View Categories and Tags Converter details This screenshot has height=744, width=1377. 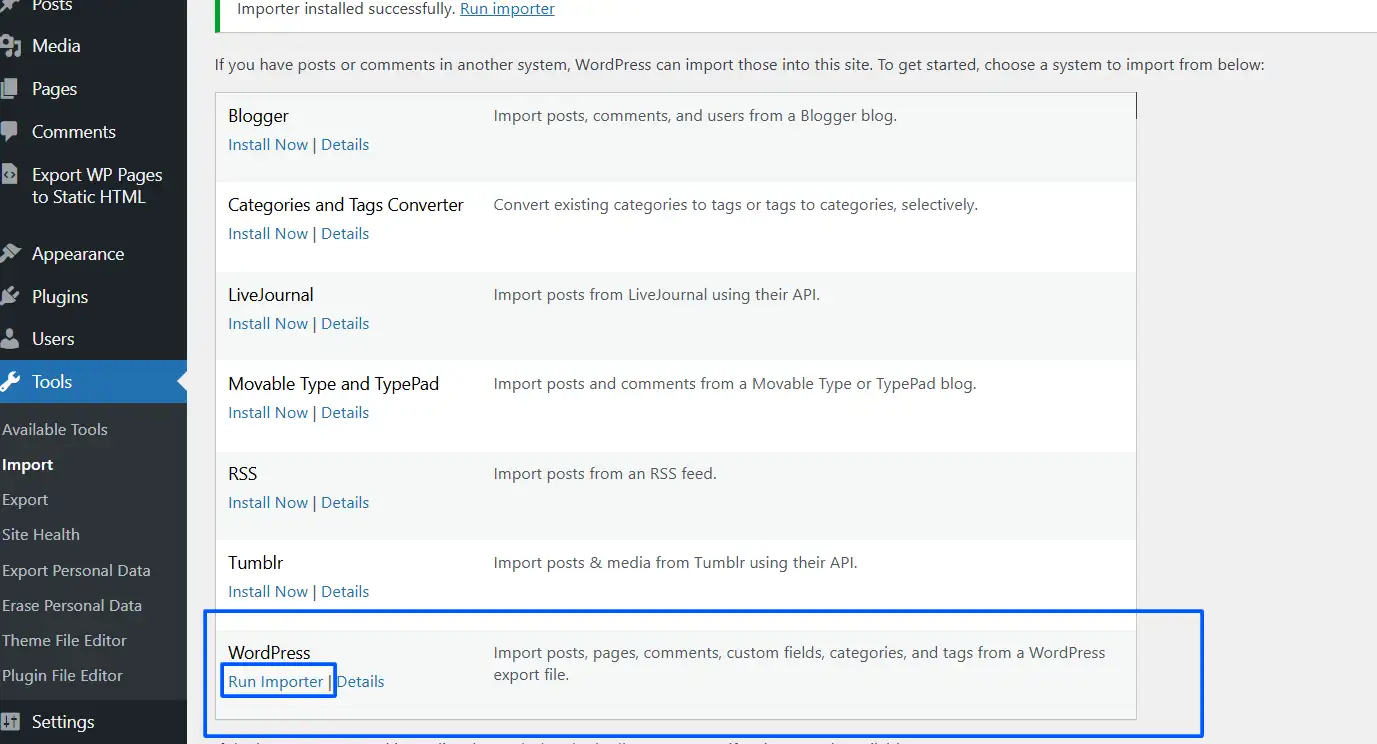pos(345,234)
